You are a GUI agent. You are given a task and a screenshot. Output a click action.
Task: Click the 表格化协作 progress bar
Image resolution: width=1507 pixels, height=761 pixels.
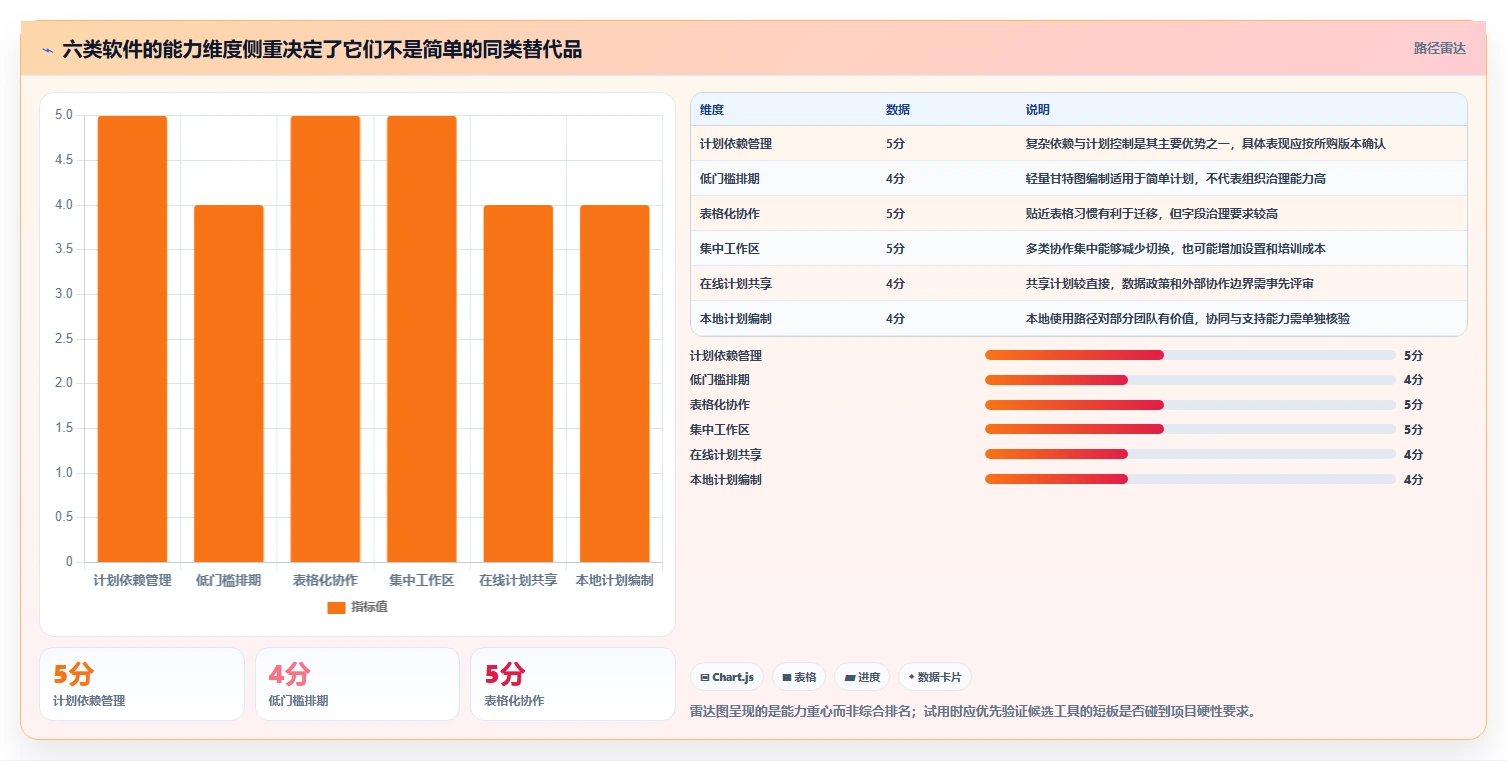pos(1190,405)
